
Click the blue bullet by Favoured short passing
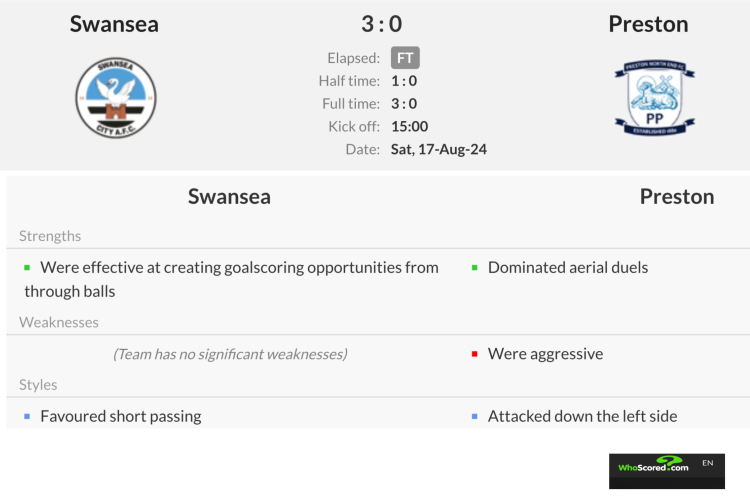pos(28,416)
